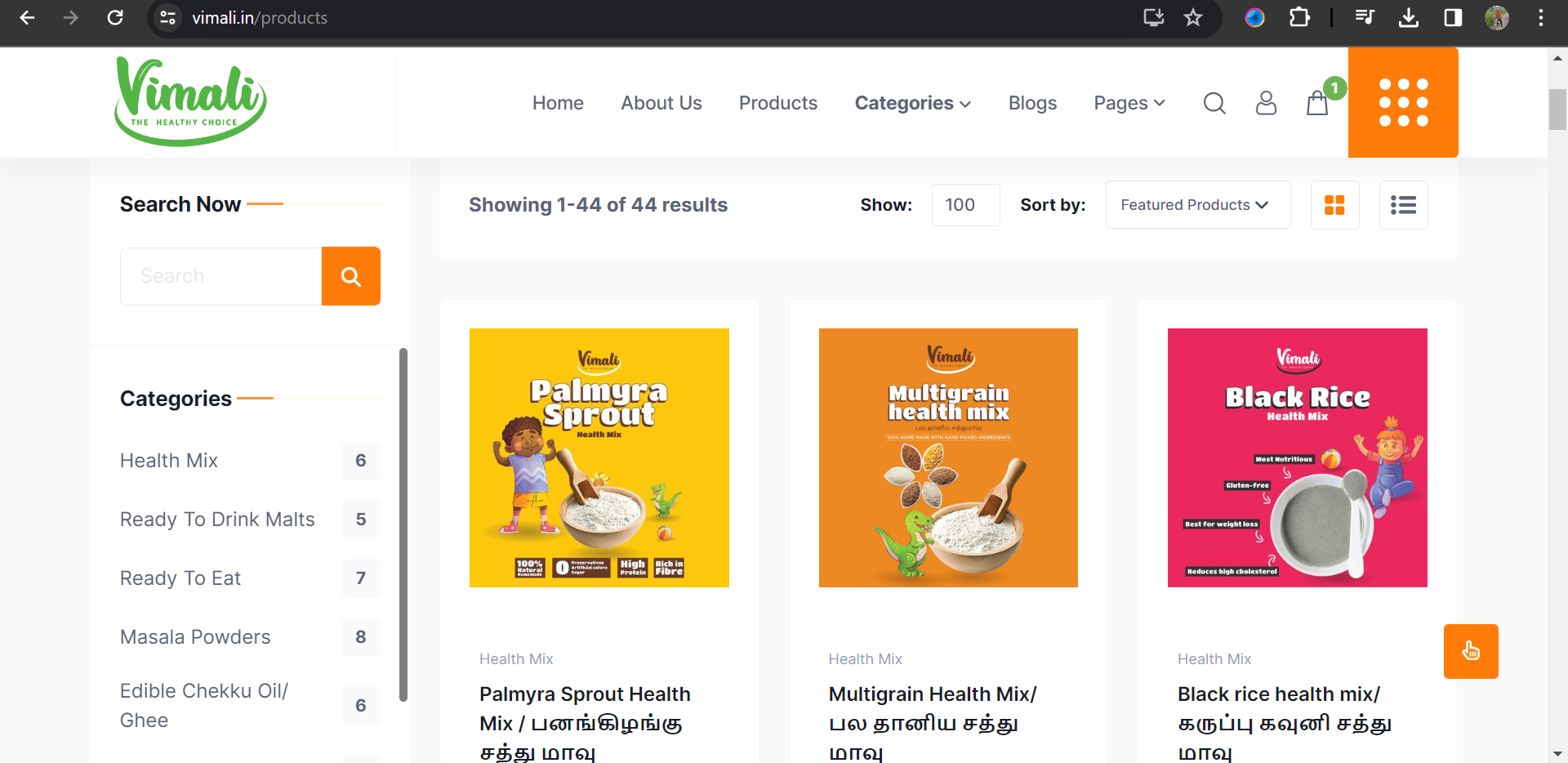Open the blue-orange globe extension icon

[1254, 17]
